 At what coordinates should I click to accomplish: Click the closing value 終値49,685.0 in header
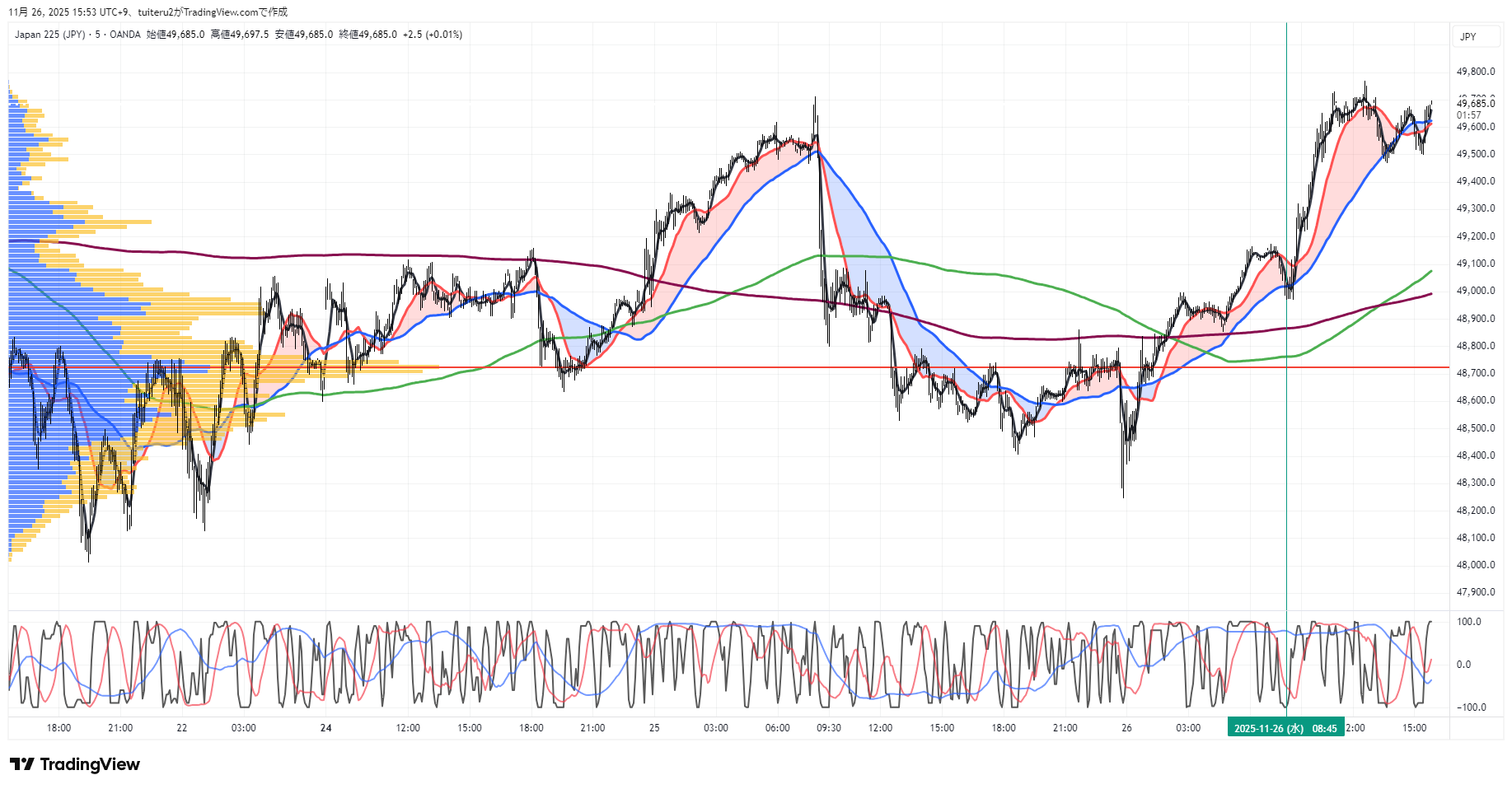(x=367, y=35)
